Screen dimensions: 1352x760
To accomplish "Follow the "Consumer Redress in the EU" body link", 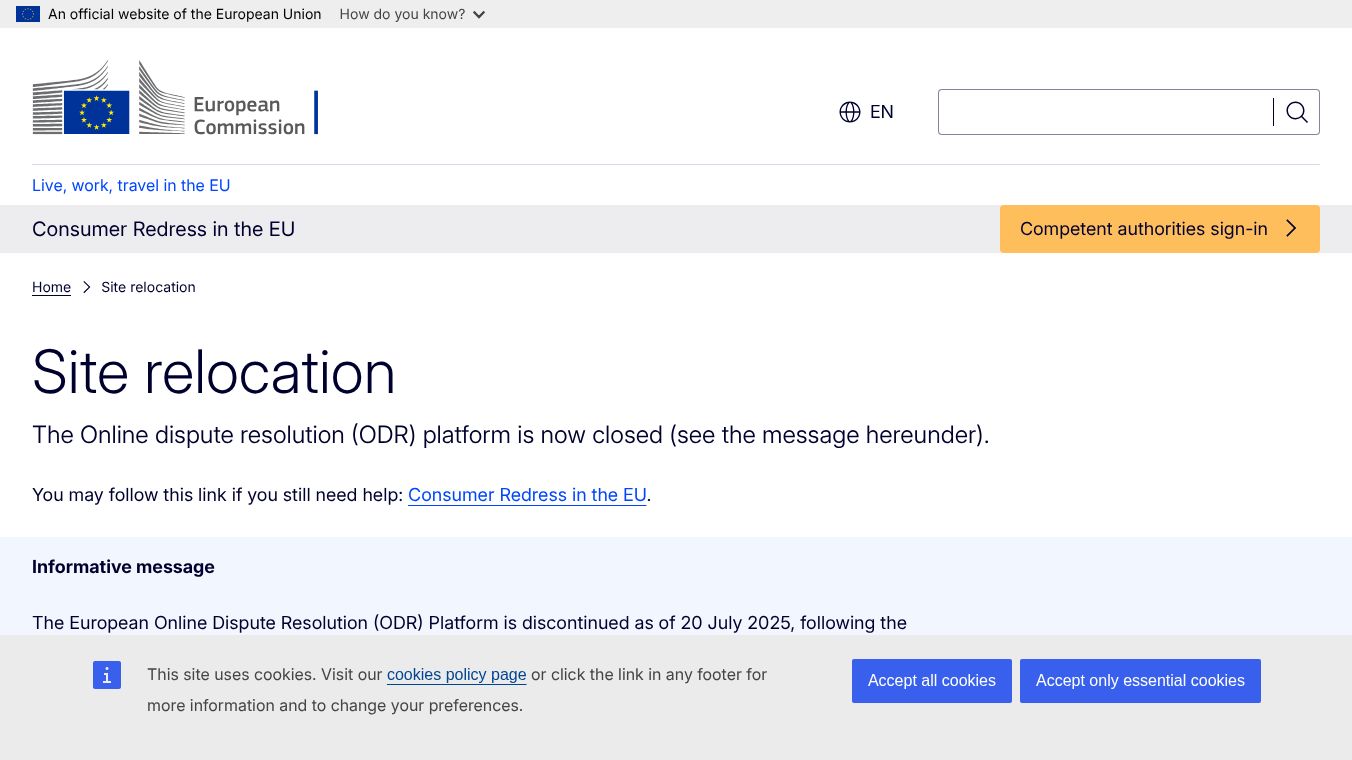I will (x=527, y=495).
